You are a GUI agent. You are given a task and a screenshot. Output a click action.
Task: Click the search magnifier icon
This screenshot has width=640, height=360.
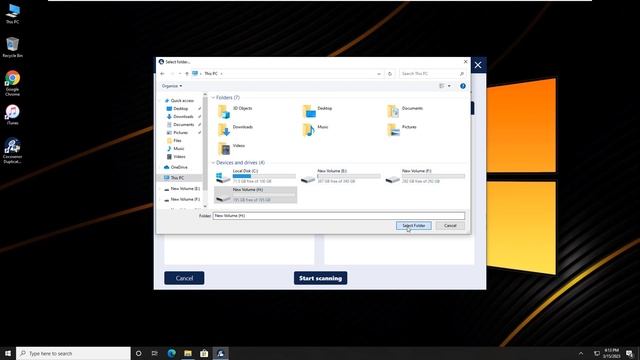click(462, 74)
